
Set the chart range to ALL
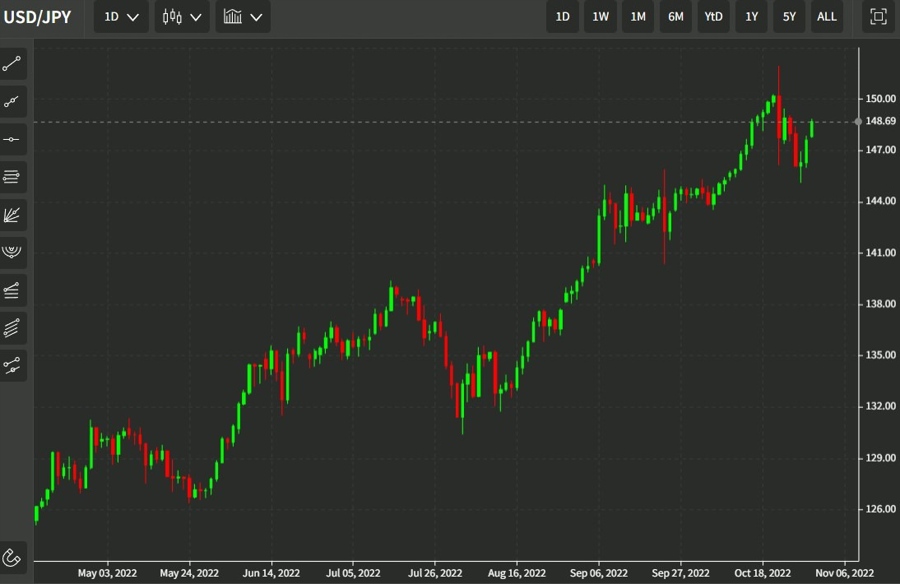(x=827, y=17)
